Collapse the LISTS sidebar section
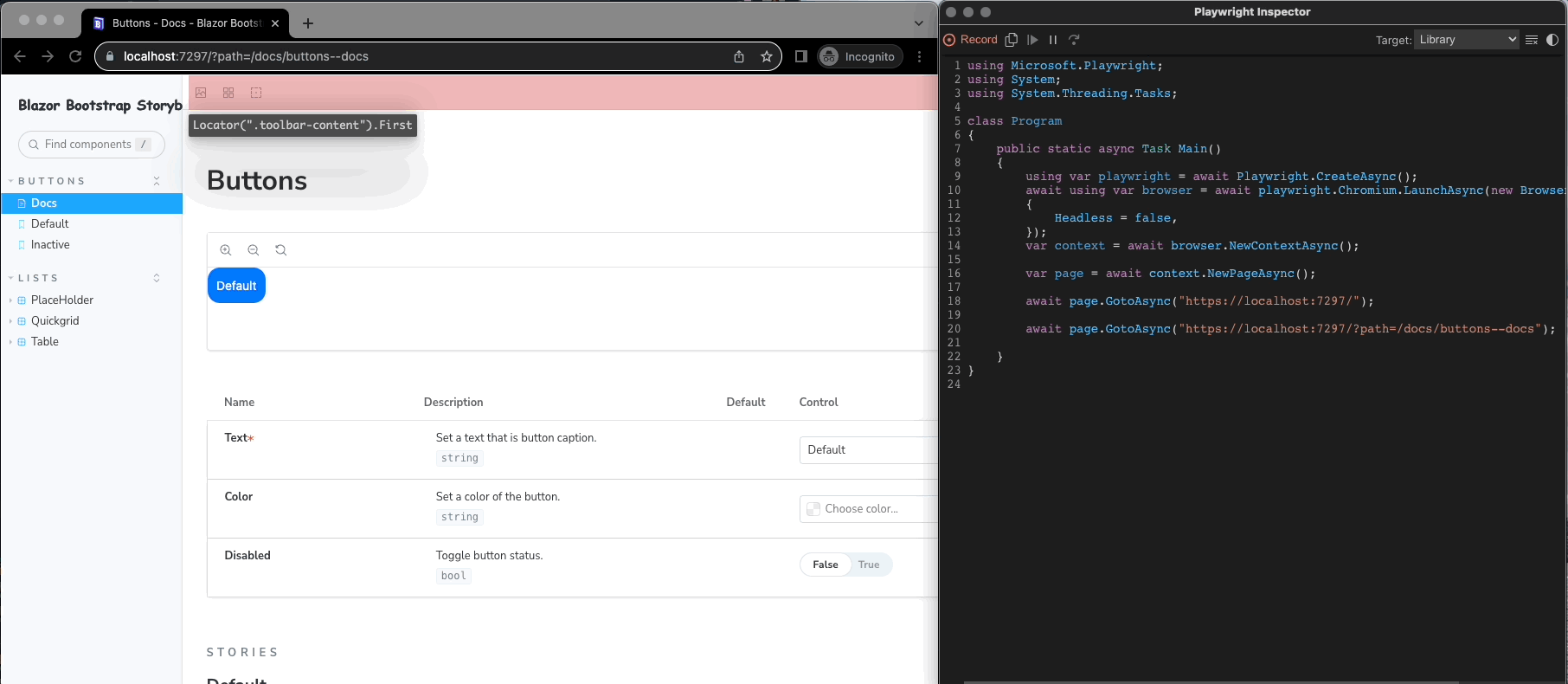This screenshot has width=1568, height=684. click(x=35, y=278)
